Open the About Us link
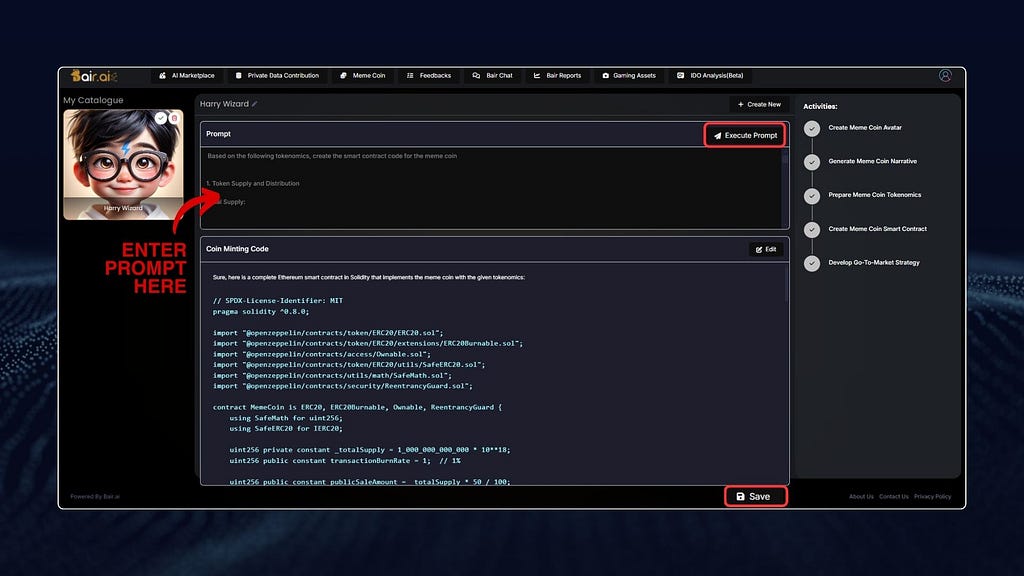The width and height of the screenshot is (1024, 576). point(861,496)
